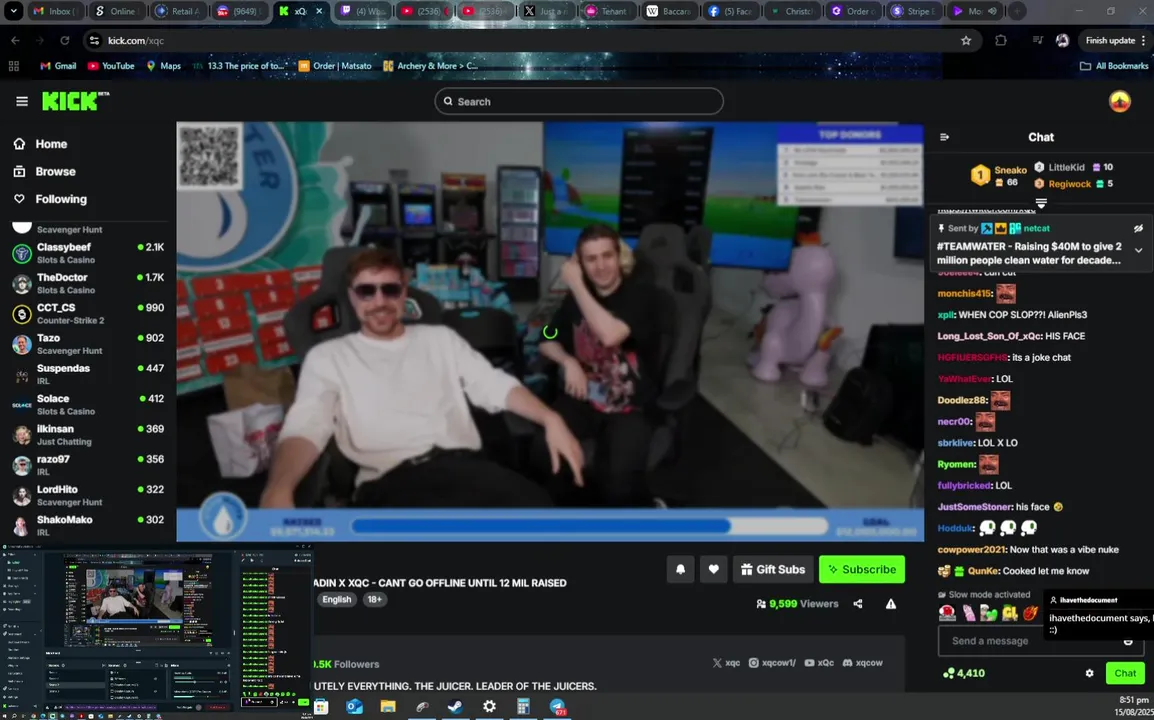Open TheDoctor's channel in the sidebar

click(88, 283)
